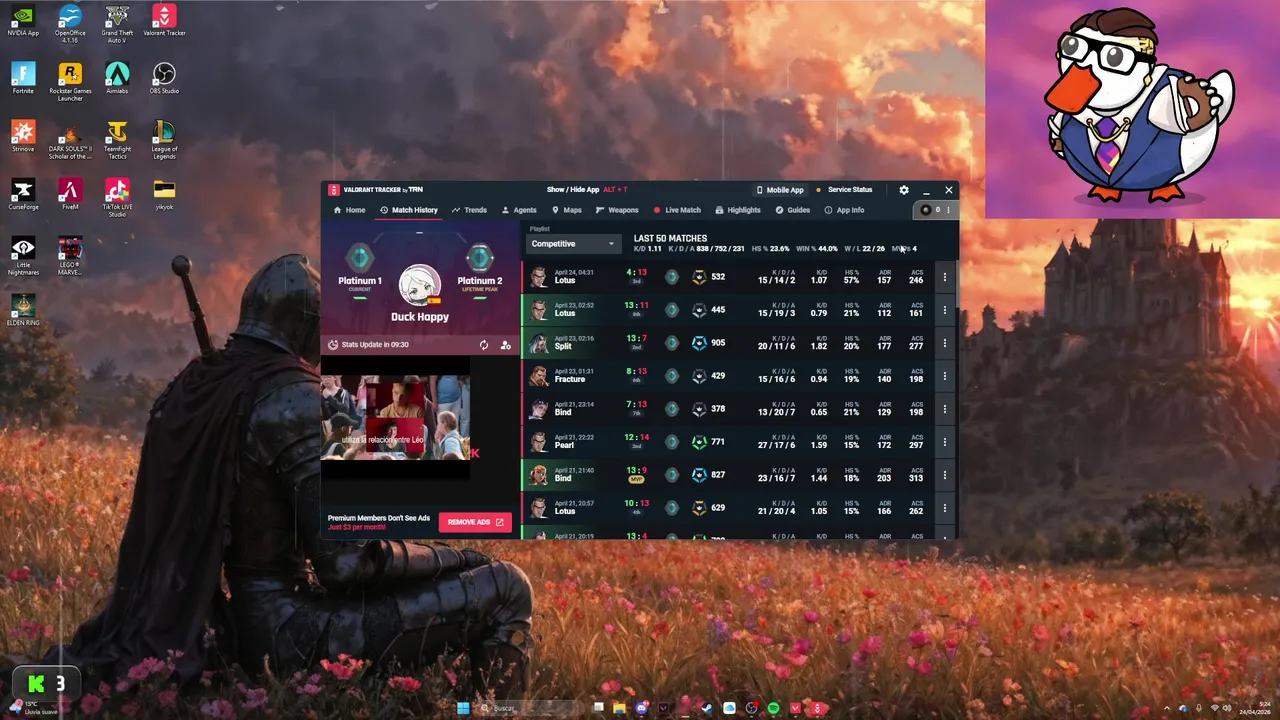Image resolution: width=1280 pixels, height=720 pixels.
Task: Open the yikyok desktop folder
Action: (164, 195)
